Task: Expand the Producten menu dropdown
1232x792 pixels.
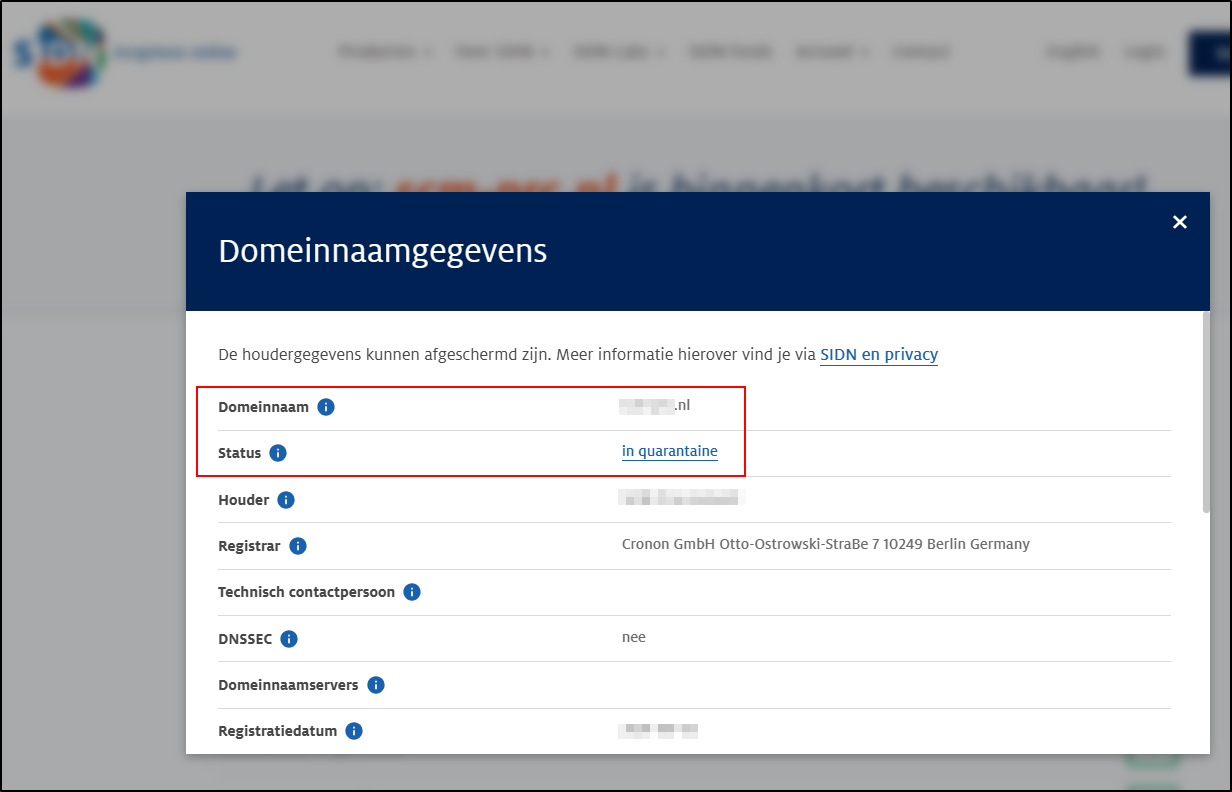Action: click(385, 52)
